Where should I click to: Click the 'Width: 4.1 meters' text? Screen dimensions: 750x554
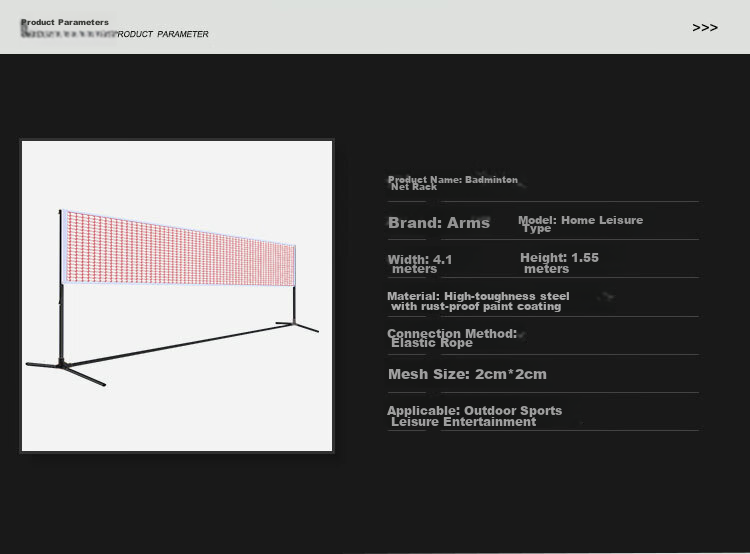click(x=420, y=264)
